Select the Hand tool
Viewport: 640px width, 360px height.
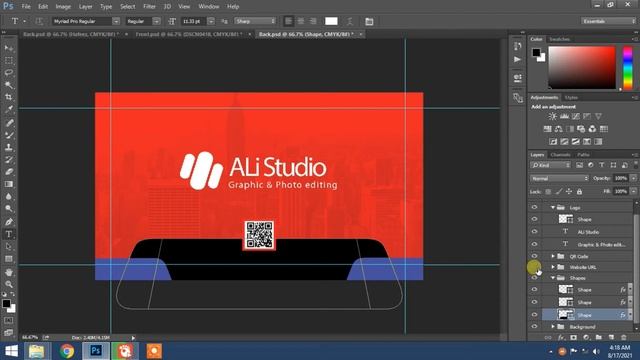(9, 272)
